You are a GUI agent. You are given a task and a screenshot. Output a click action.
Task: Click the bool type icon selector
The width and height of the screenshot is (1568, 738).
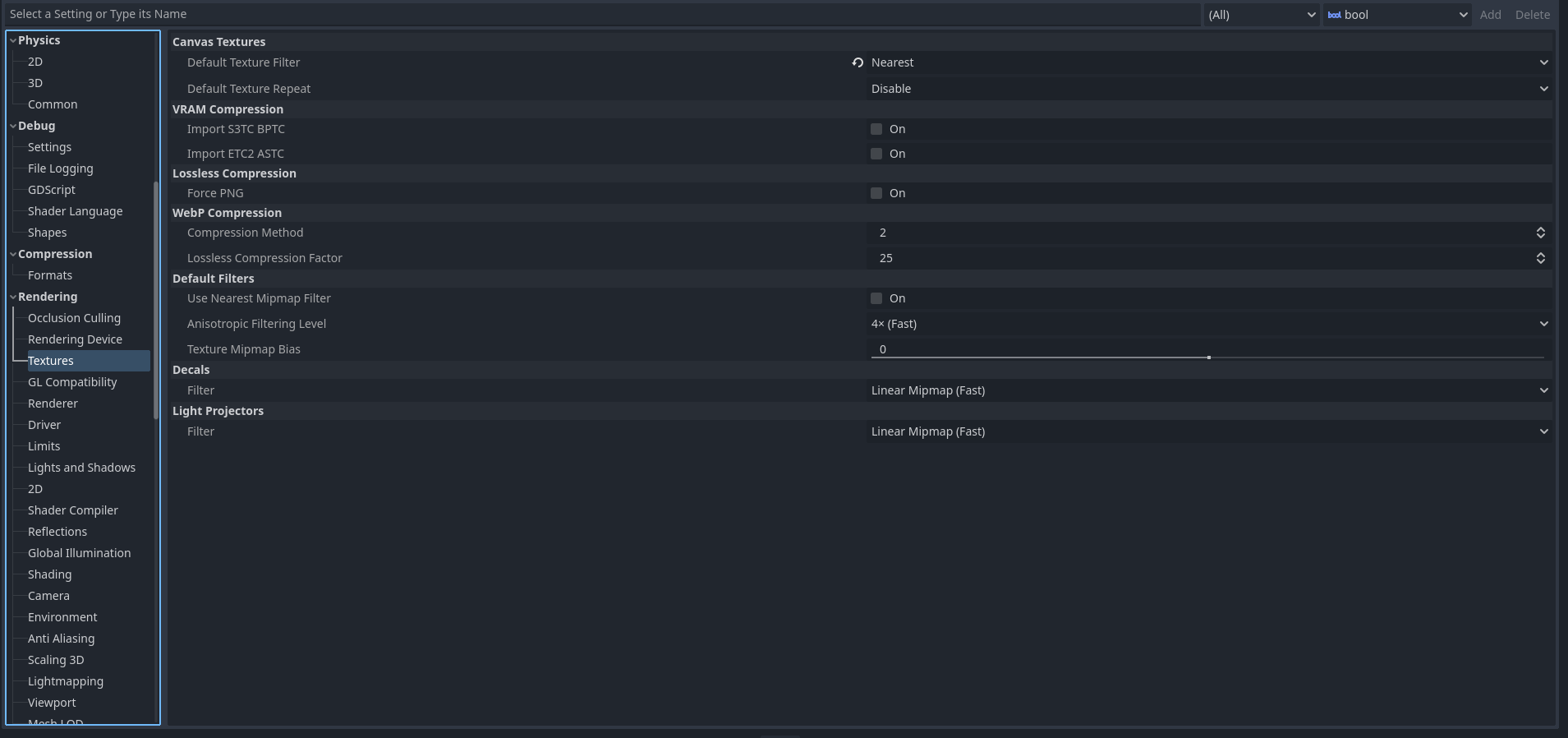click(1397, 15)
